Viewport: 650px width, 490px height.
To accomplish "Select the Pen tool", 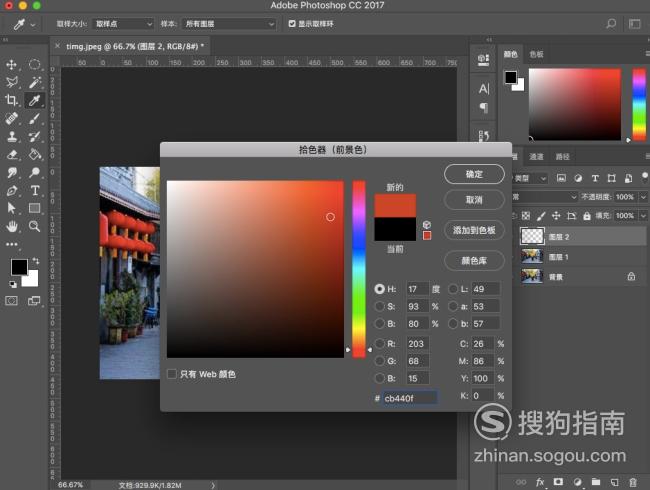I will (11, 190).
